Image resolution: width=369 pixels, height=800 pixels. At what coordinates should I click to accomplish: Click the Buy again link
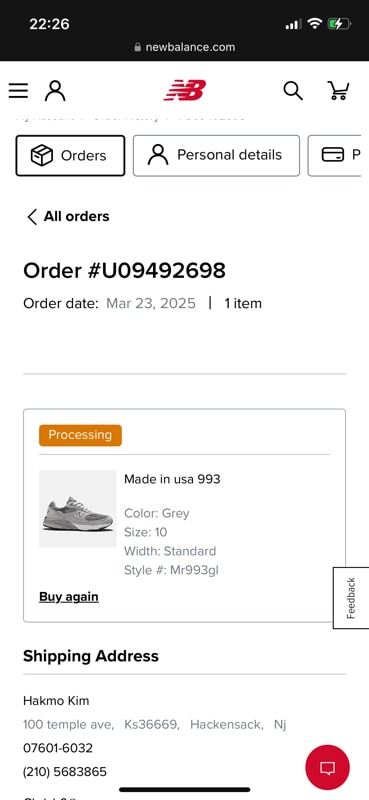(x=69, y=596)
